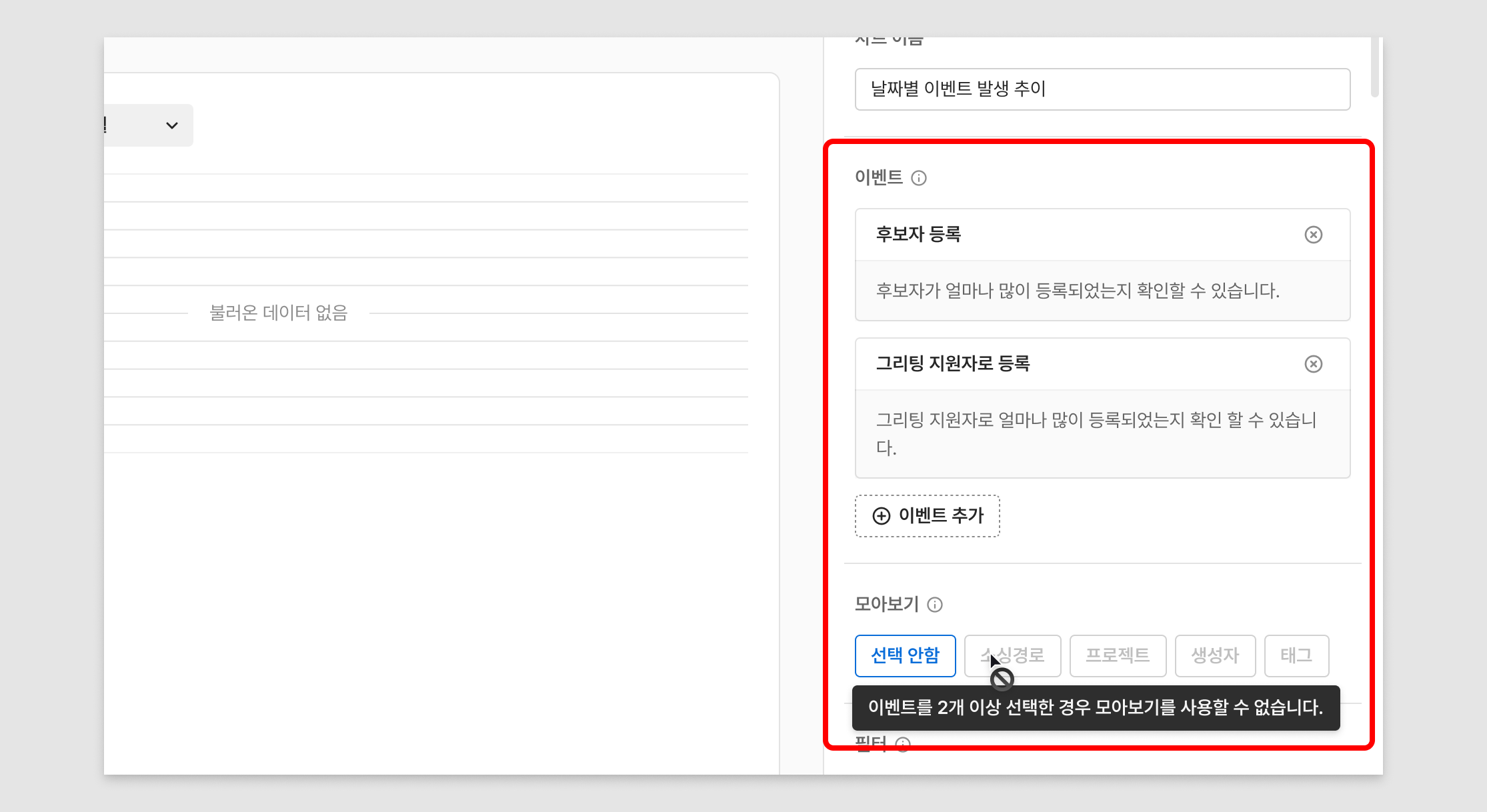The image size is (1487, 812).
Task: Click info icon beside 모아보기 label
Action: click(x=935, y=605)
